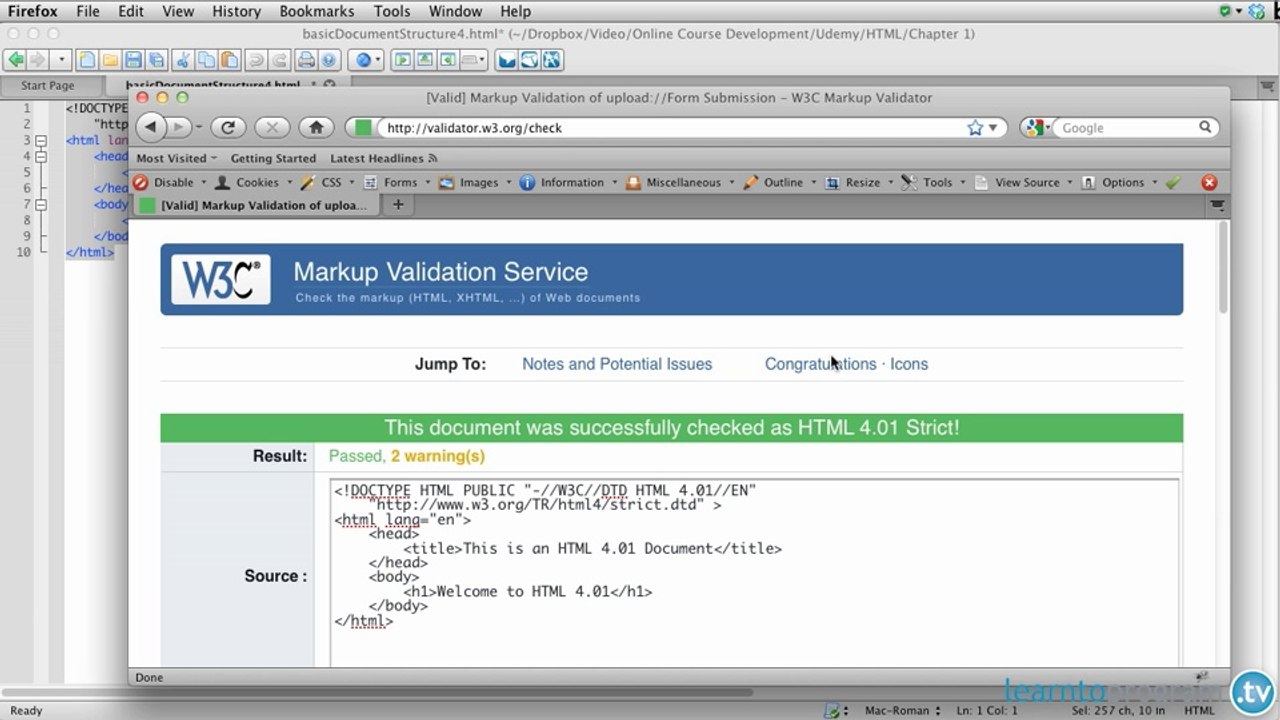Image resolution: width=1280 pixels, height=720 pixels.
Task: Open the Images dropdown in Web Developer toolbar
Action: [x=475, y=183]
